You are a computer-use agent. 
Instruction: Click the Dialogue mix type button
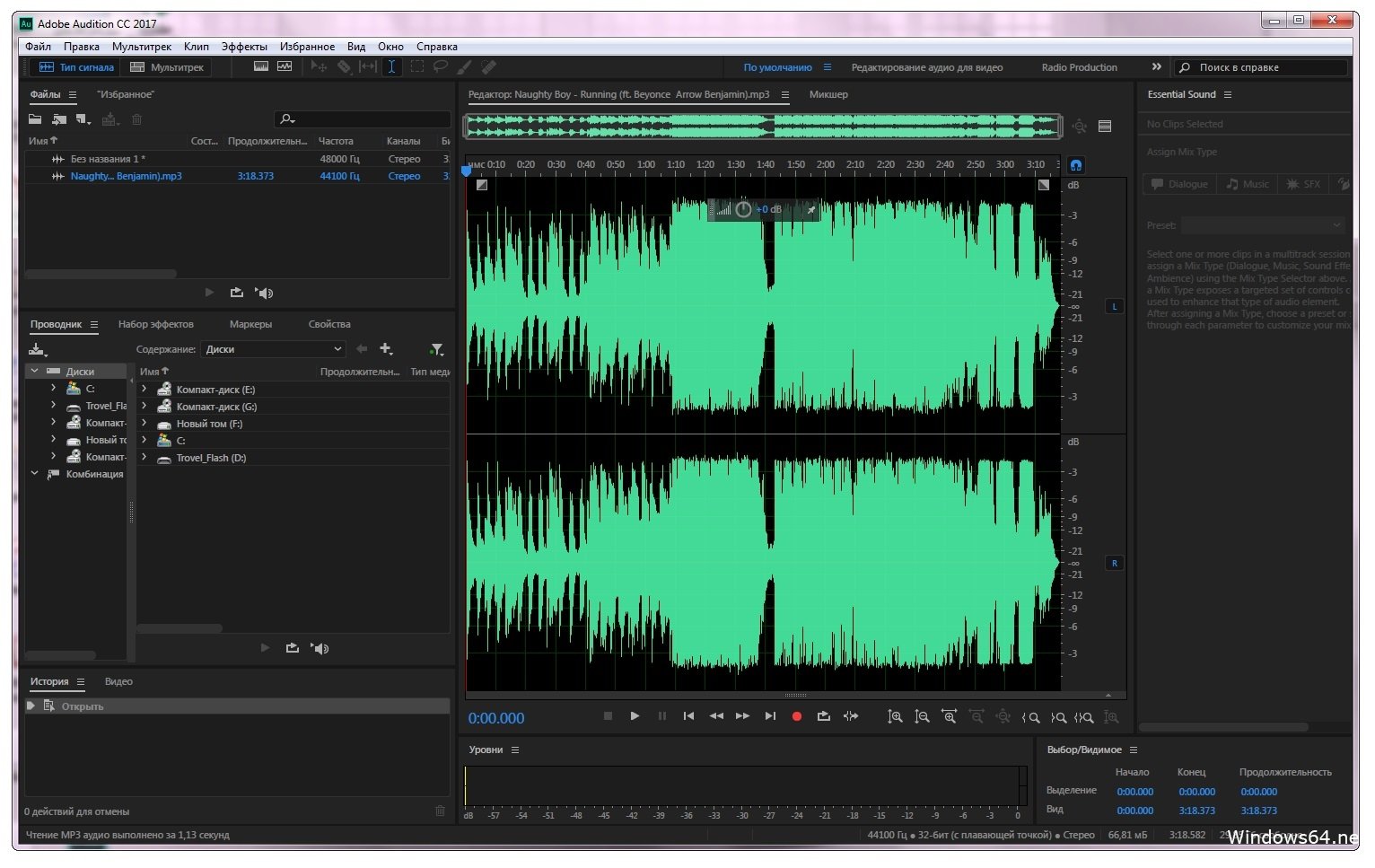tap(1179, 184)
